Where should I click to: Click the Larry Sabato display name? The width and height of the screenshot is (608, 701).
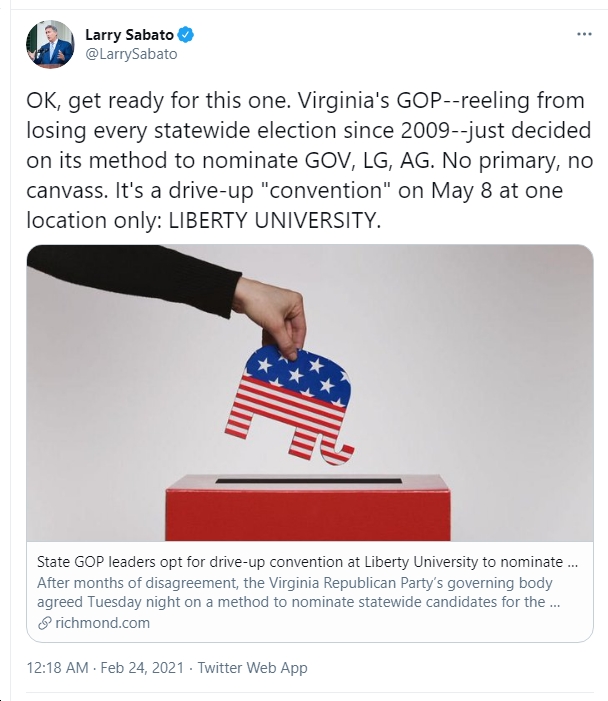(129, 34)
